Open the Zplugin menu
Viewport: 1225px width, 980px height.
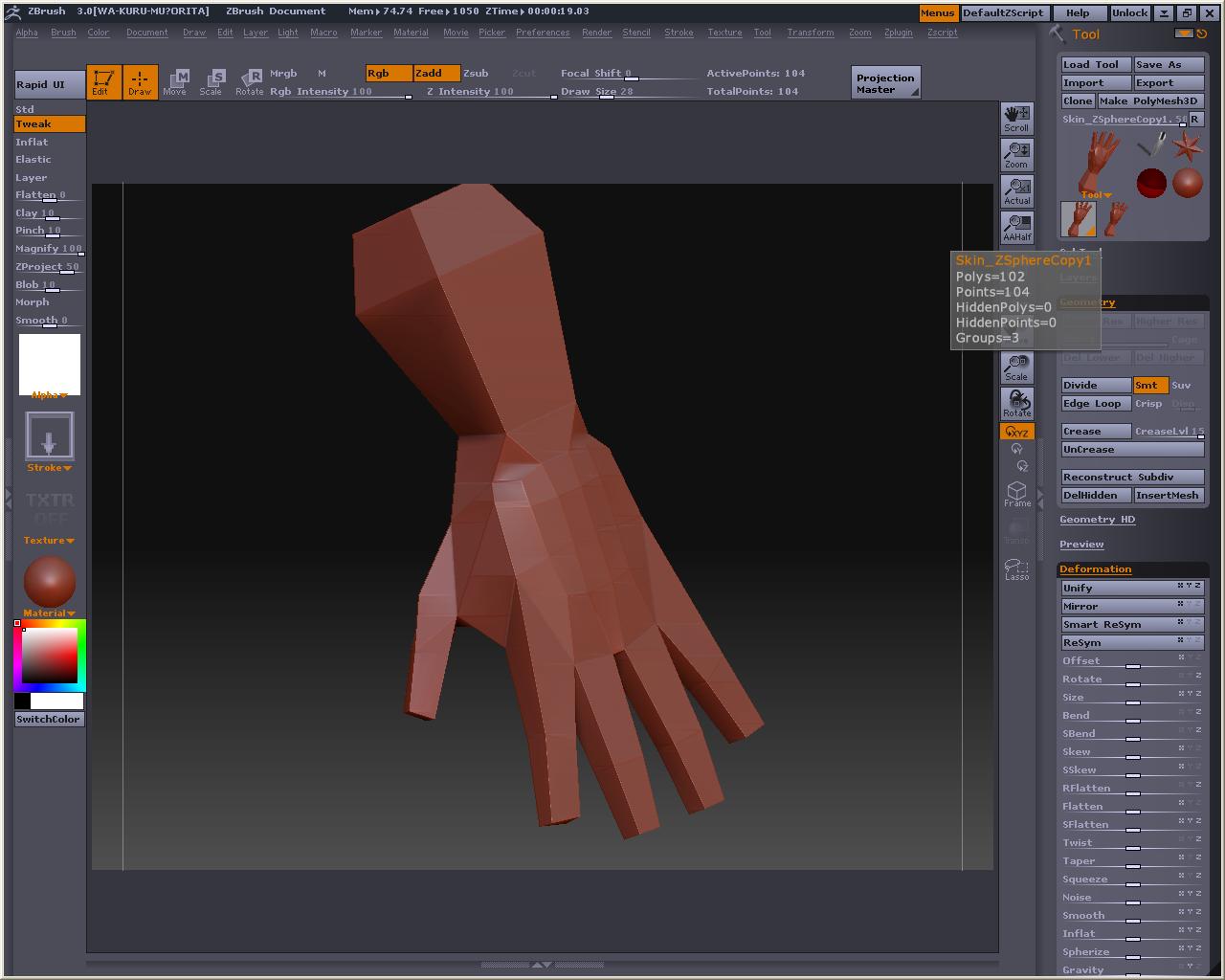pos(898,33)
